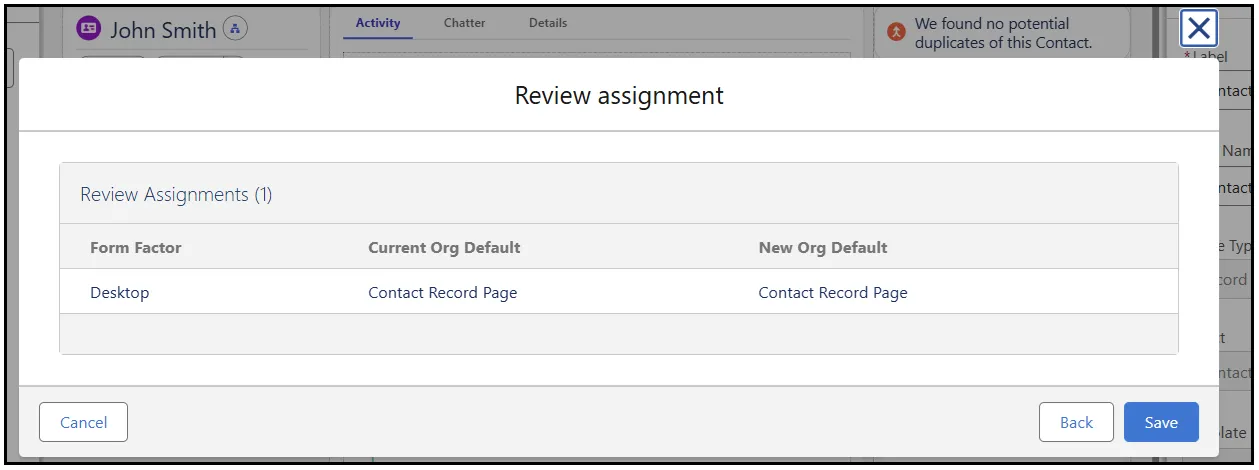The height and width of the screenshot is (470, 1259).
Task: Click the New Org Default column header
Action: click(x=823, y=247)
